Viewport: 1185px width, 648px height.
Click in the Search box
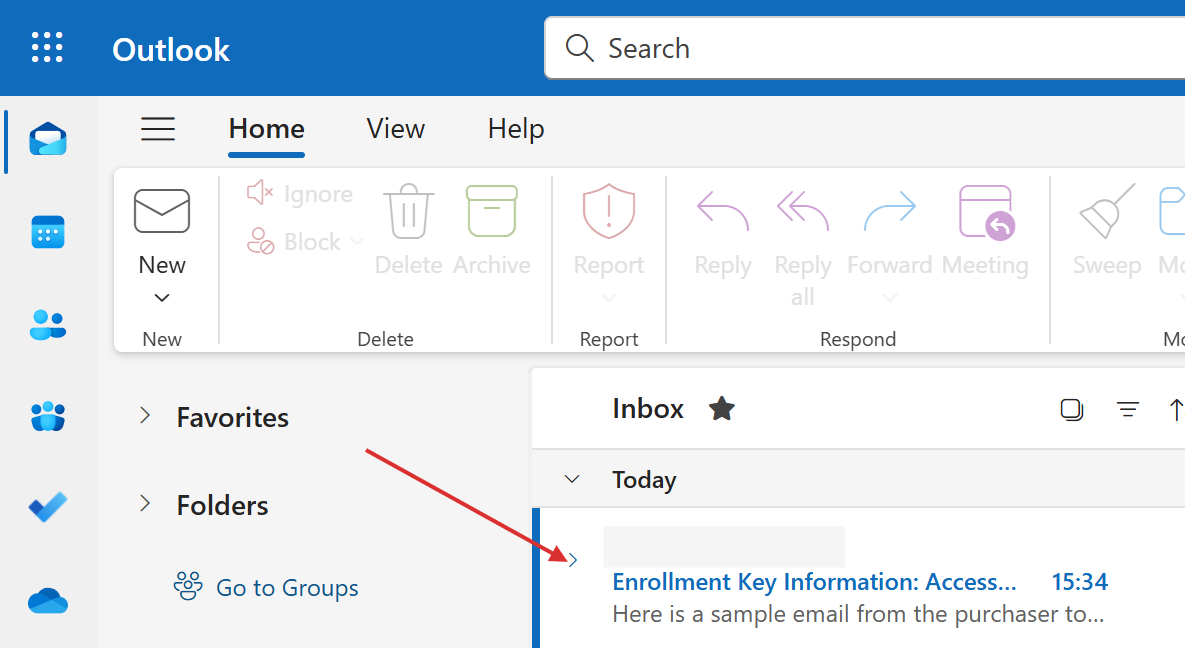(865, 48)
